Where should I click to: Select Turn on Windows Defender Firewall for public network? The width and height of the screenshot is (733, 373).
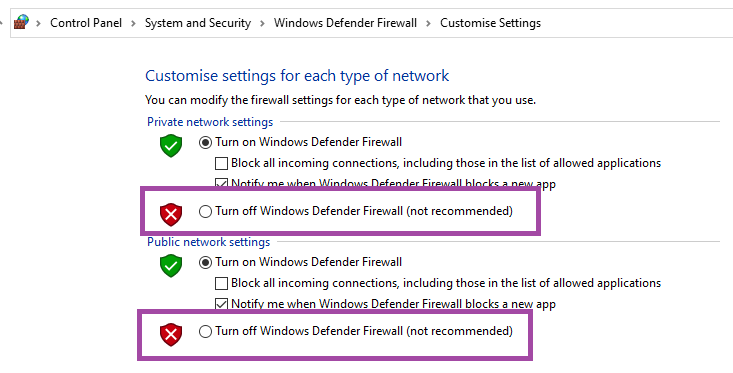205,263
